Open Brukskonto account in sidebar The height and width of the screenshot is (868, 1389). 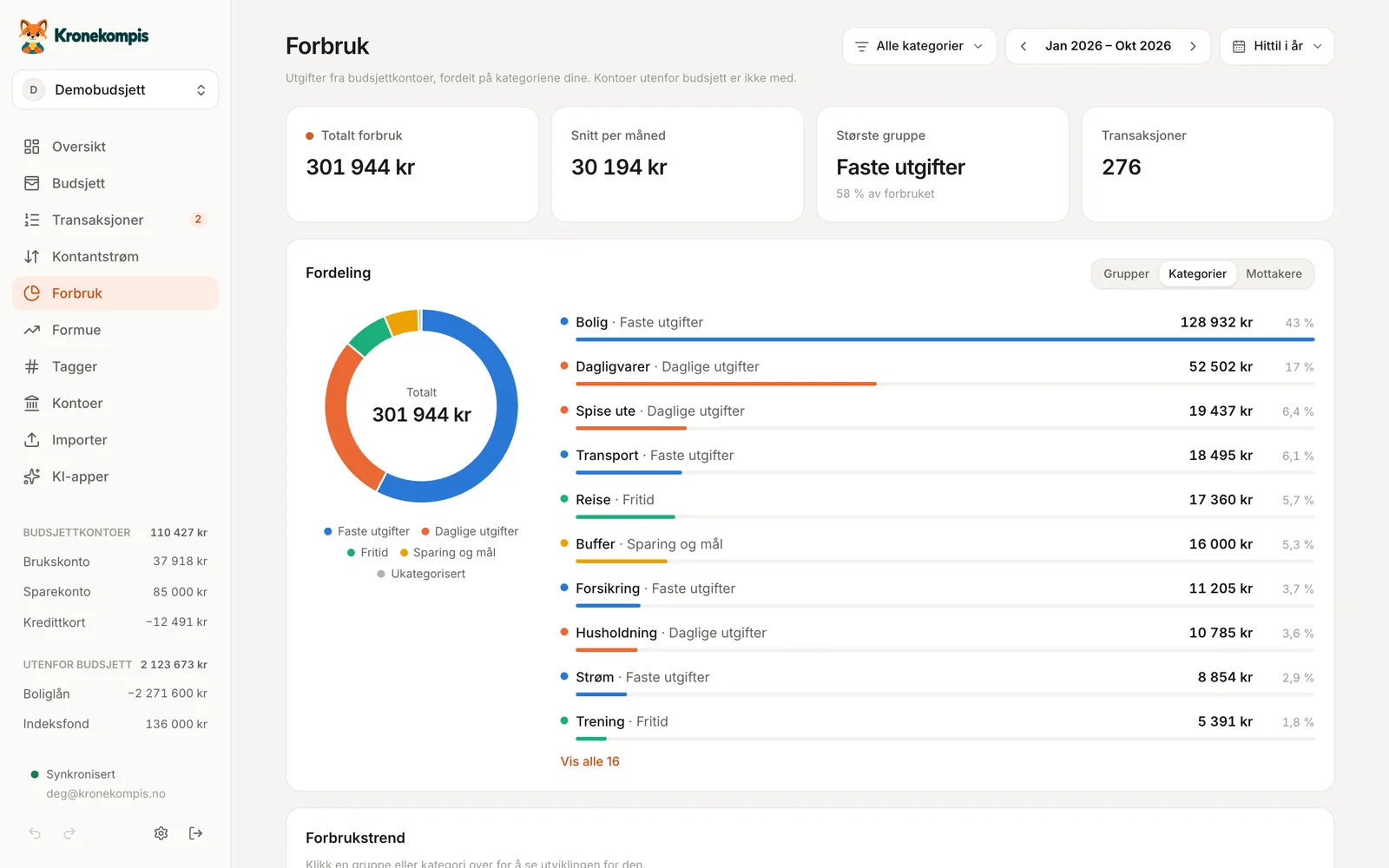point(115,562)
